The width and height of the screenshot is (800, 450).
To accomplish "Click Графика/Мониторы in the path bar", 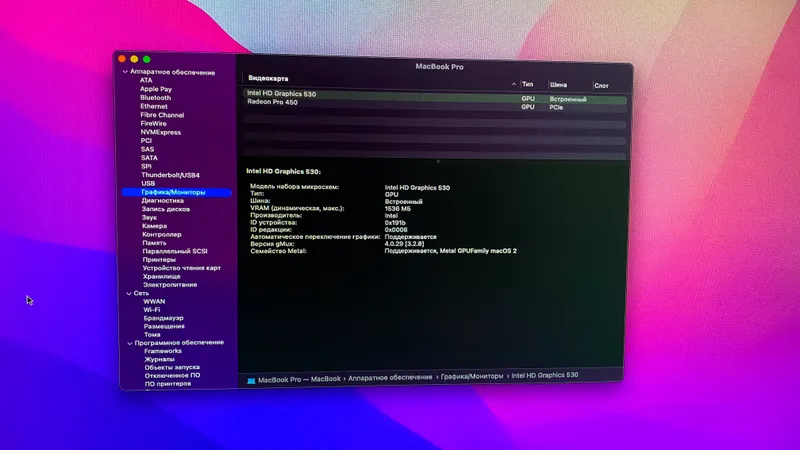I will (471, 377).
